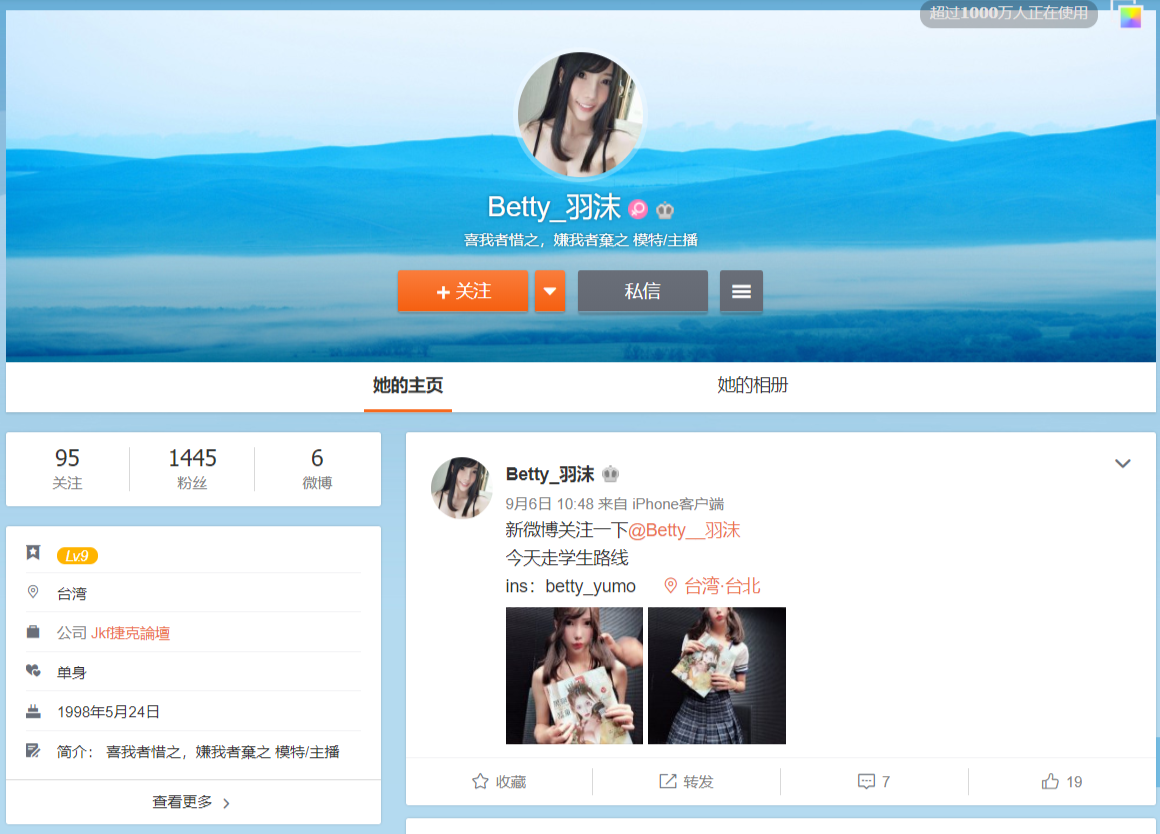Click the repost share icon under the post
The width and height of the screenshot is (1160, 834).
[667, 782]
